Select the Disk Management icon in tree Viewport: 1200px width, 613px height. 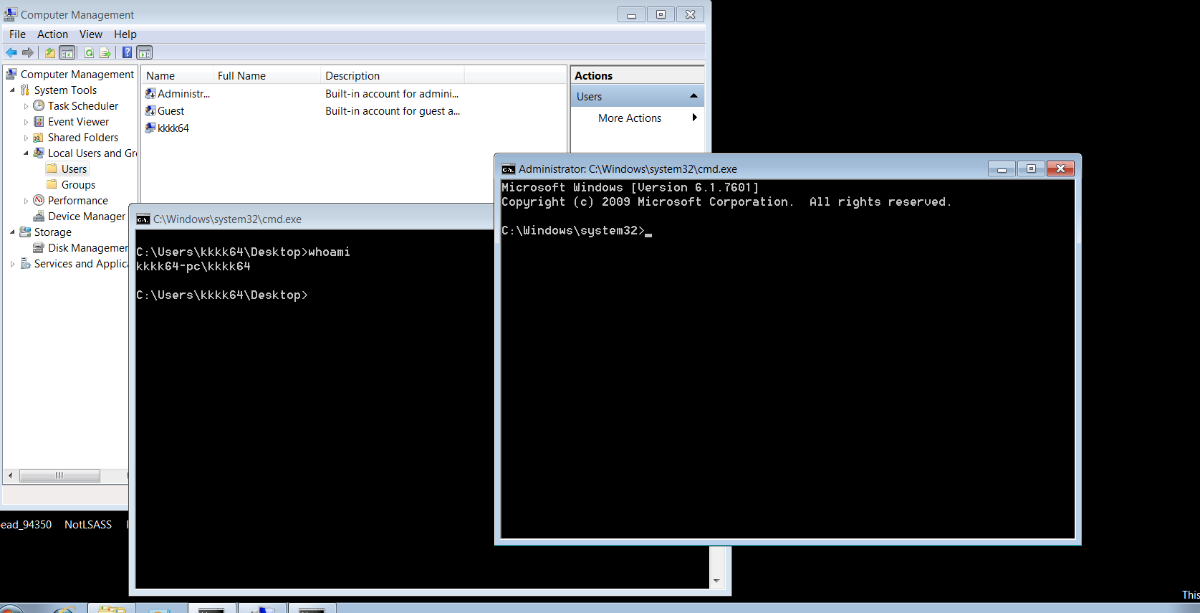pos(39,248)
